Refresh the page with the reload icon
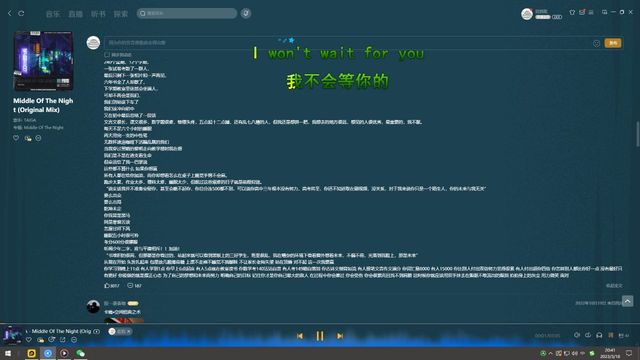The width and height of the screenshot is (640, 360). pos(21,13)
